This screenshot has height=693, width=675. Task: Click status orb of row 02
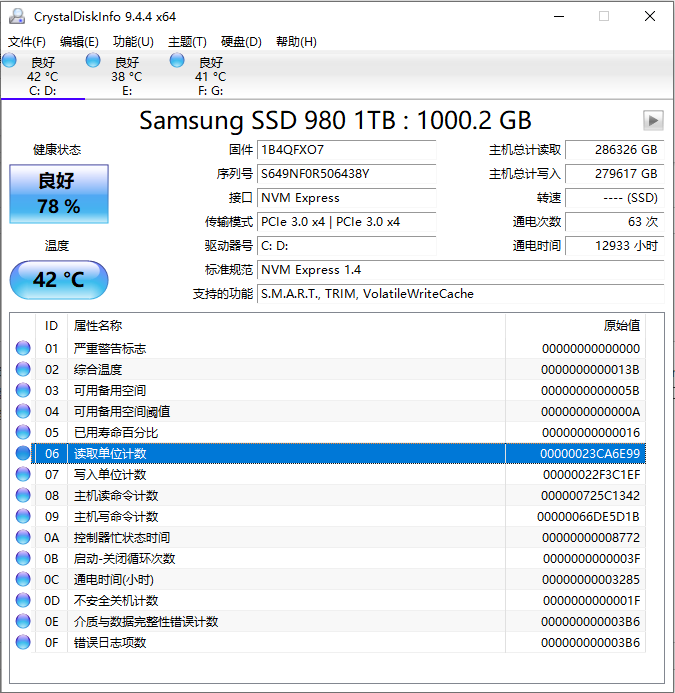pos(23,369)
